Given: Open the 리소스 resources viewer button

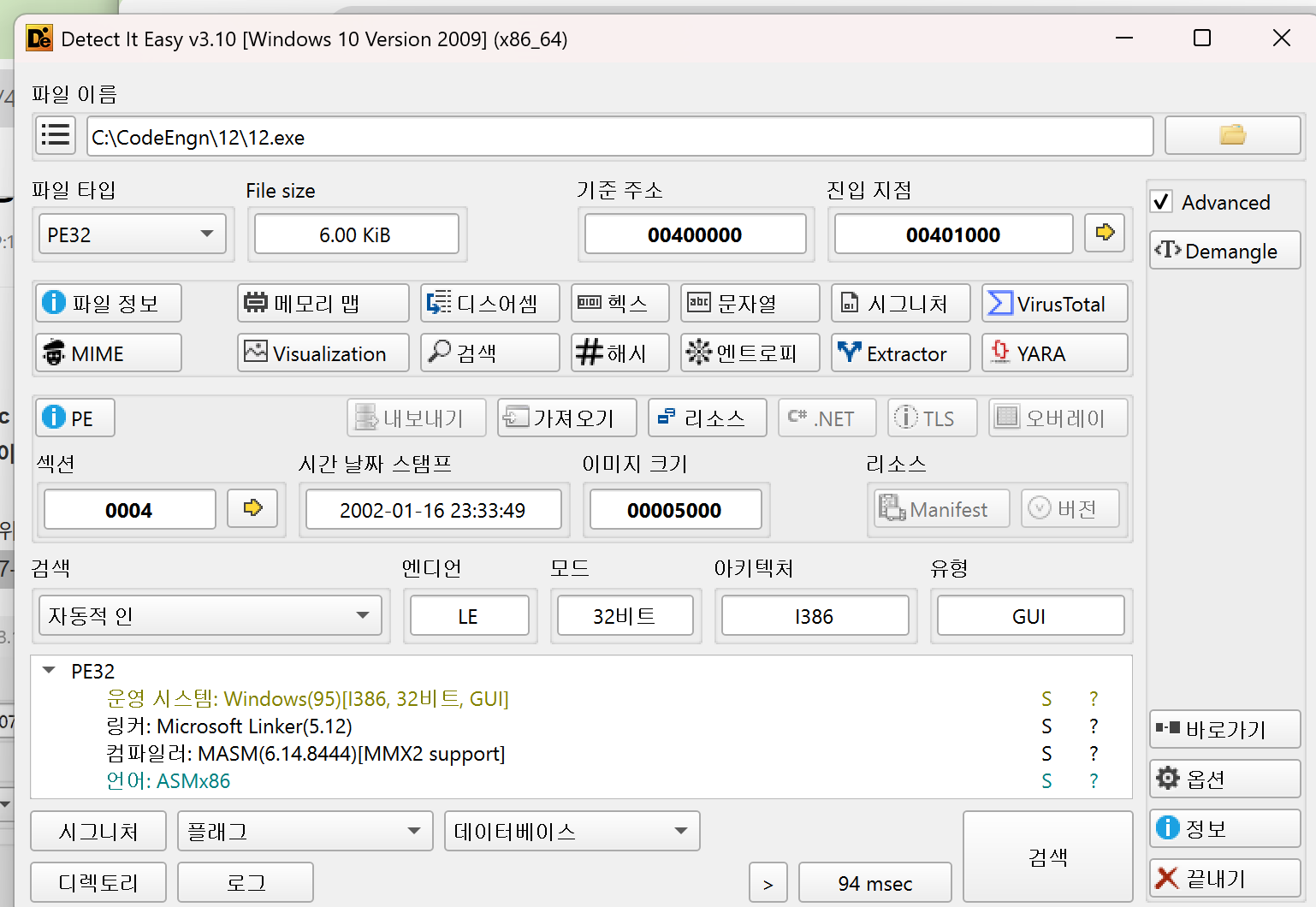Looking at the screenshot, I should pos(708,418).
